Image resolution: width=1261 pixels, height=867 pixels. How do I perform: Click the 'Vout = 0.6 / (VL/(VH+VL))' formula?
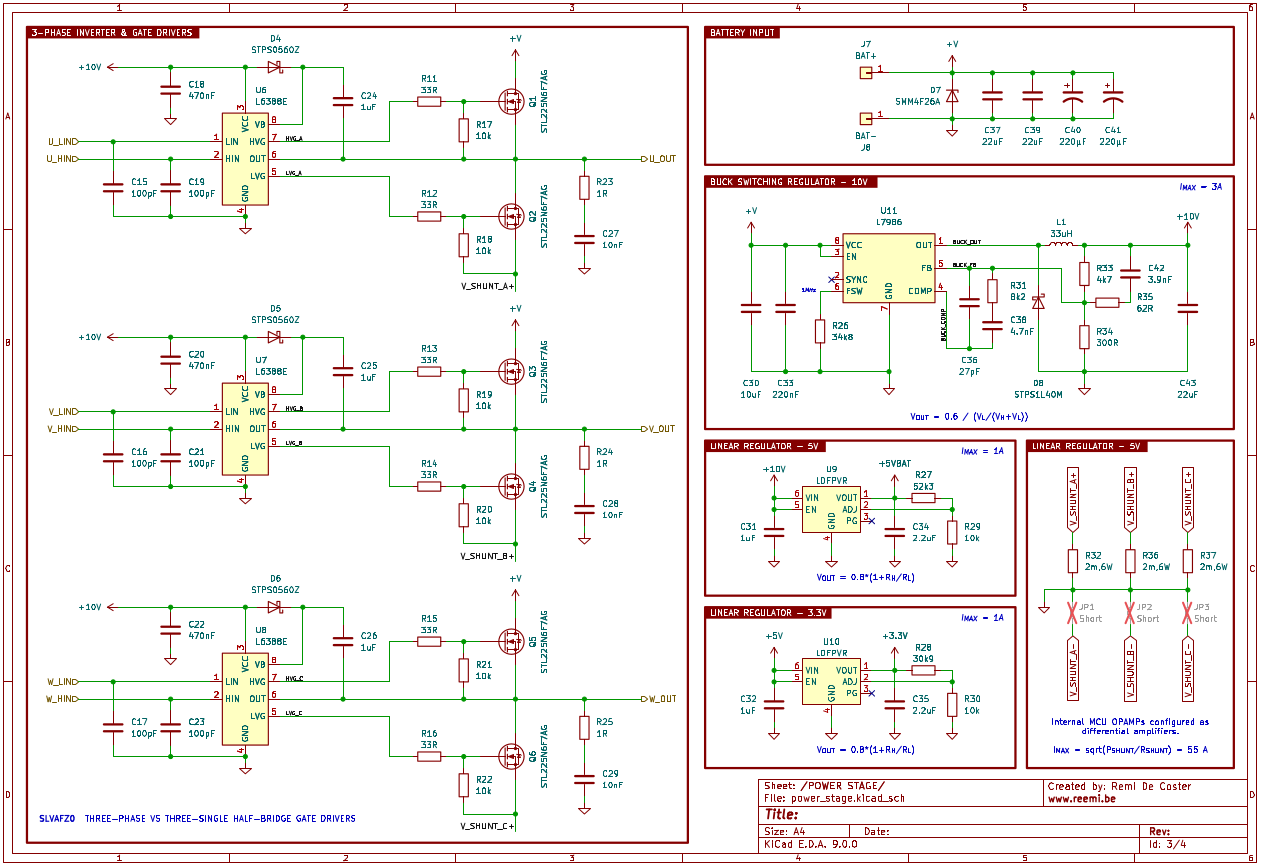pos(969,416)
